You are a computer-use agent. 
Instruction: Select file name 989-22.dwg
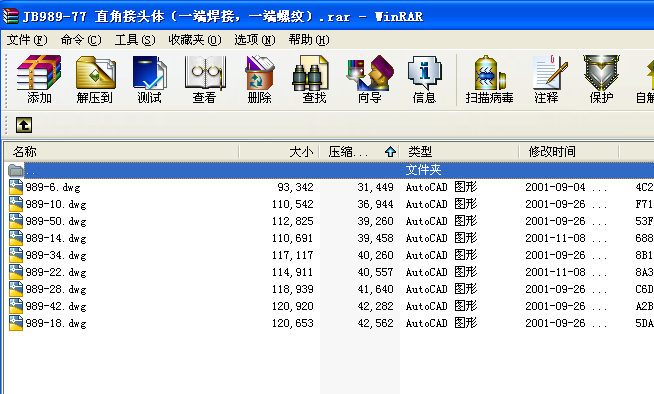pos(56,272)
